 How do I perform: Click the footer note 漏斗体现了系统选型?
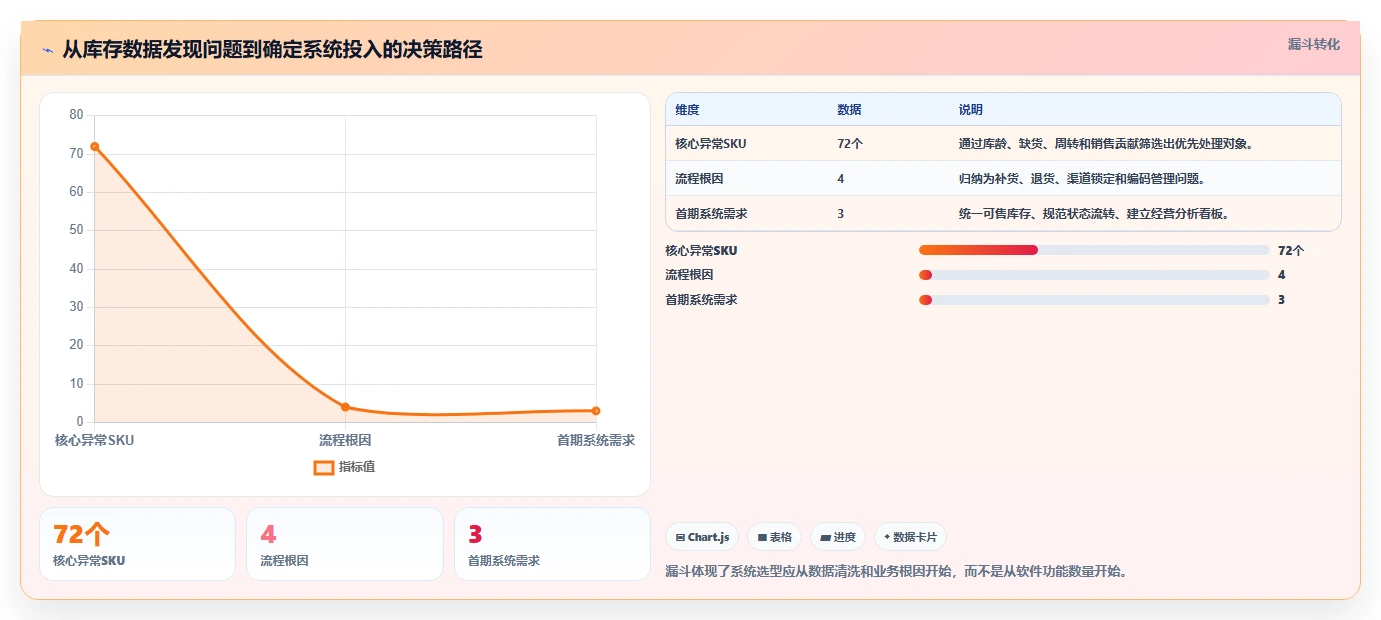click(896, 572)
